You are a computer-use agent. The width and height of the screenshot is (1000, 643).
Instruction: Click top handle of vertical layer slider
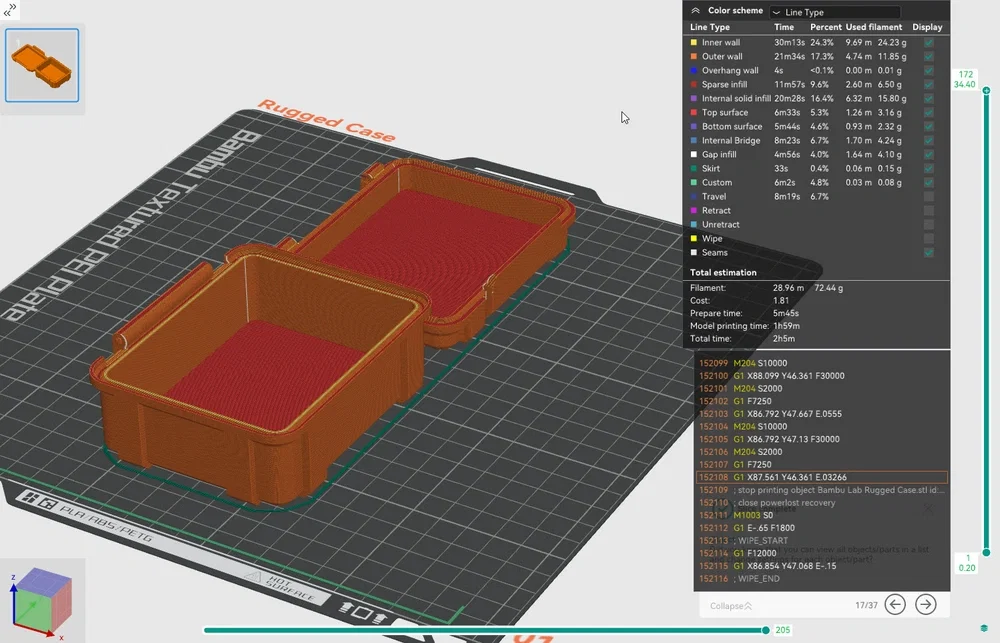click(x=986, y=91)
